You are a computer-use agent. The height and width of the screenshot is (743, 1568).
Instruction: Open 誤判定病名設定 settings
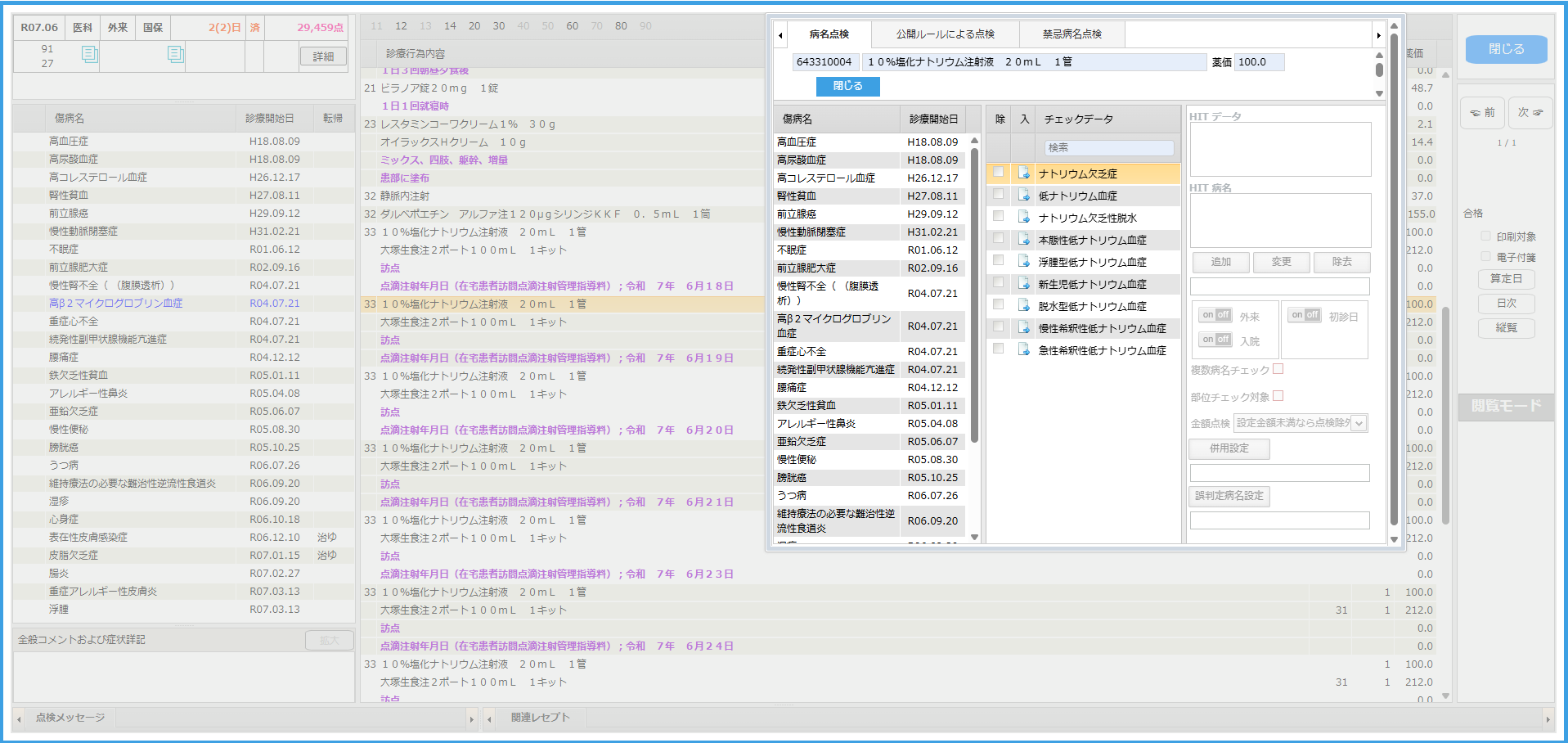pyautogui.click(x=1229, y=496)
